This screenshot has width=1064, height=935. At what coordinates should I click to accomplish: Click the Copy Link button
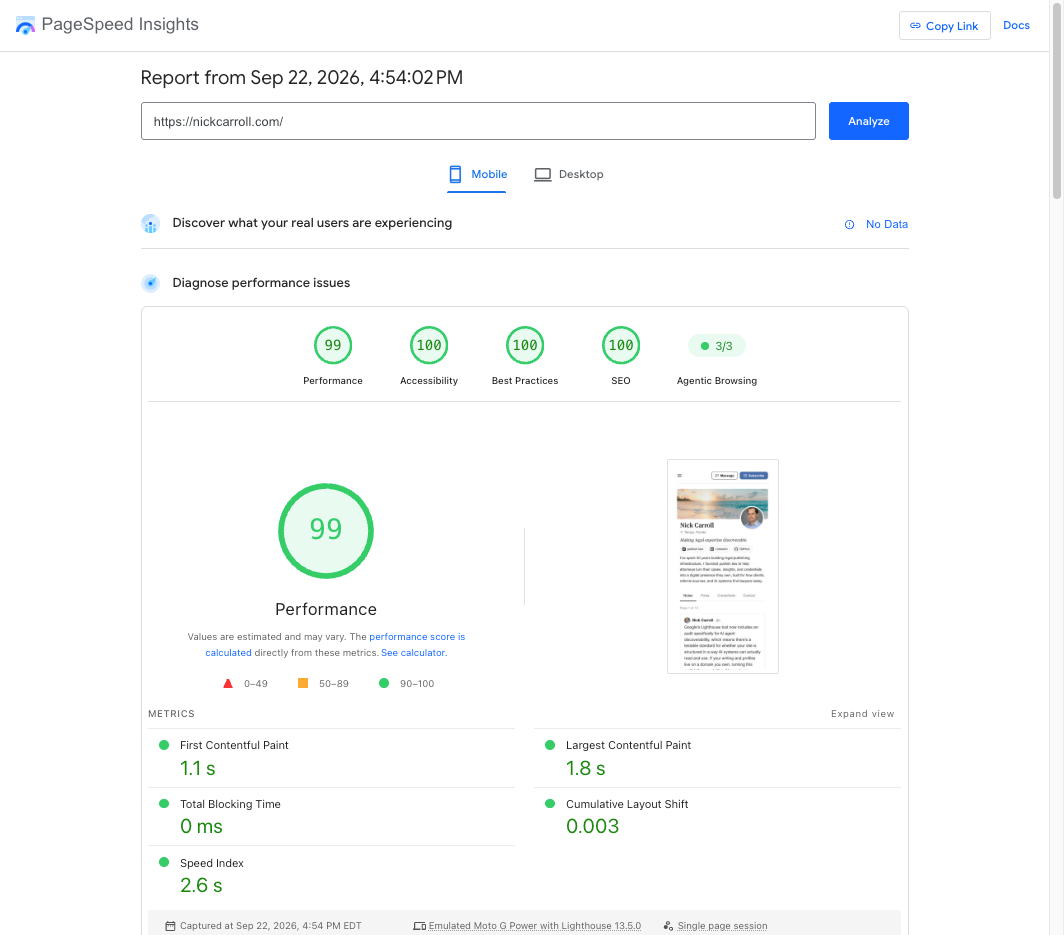click(x=944, y=26)
